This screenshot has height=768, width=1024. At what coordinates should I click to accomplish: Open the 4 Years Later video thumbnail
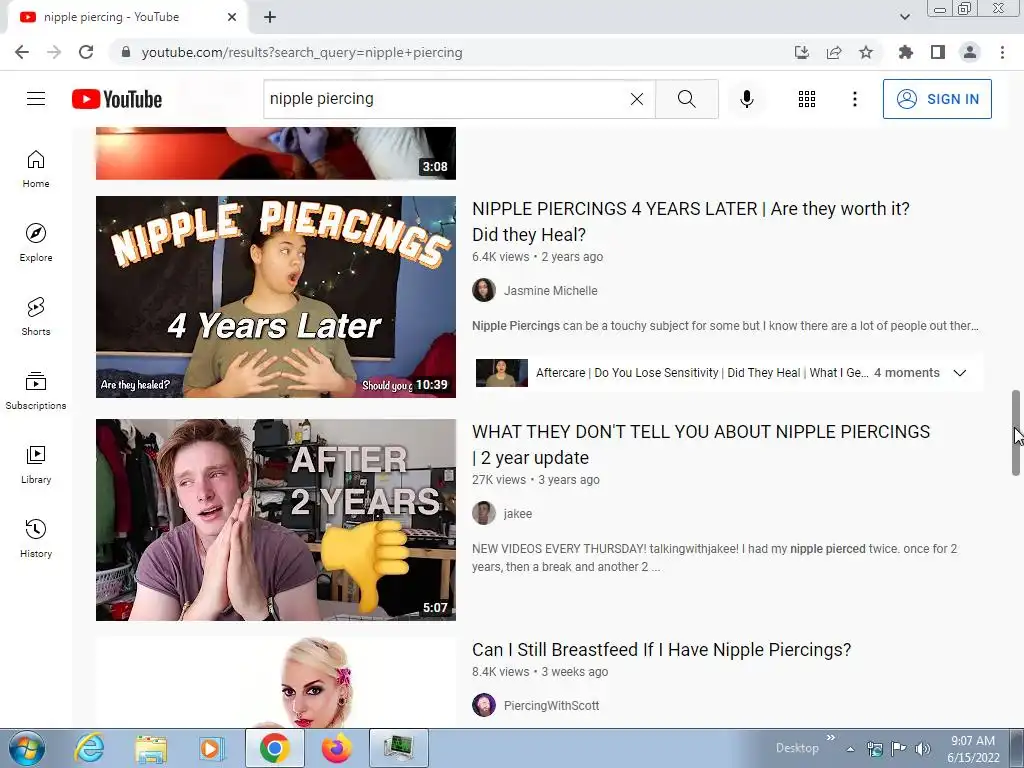pyautogui.click(x=276, y=297)
